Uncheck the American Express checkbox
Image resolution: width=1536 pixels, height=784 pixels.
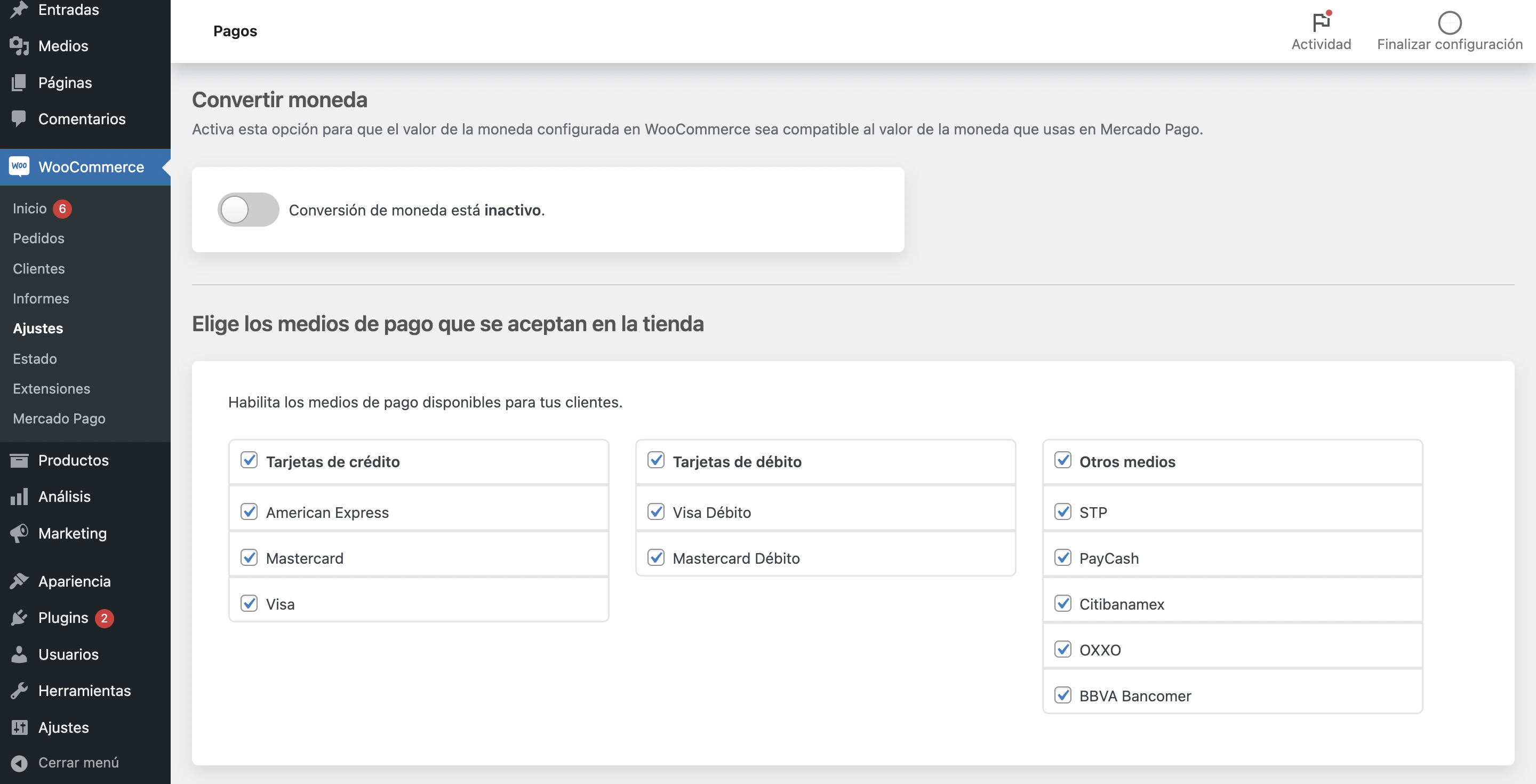pos(249,511)
